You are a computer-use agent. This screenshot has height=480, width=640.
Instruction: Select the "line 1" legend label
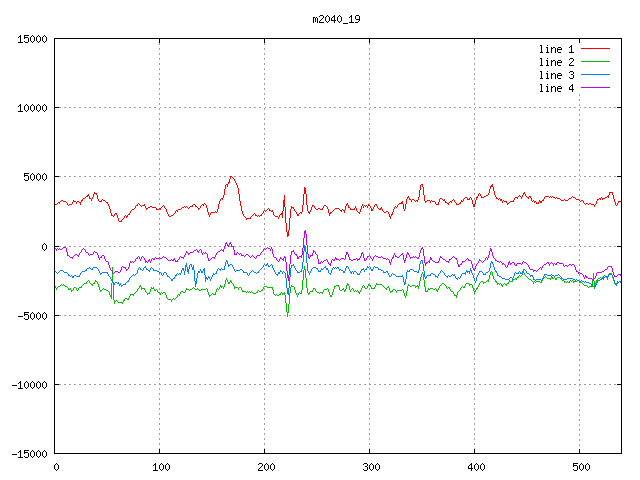(x=556, y=49)
